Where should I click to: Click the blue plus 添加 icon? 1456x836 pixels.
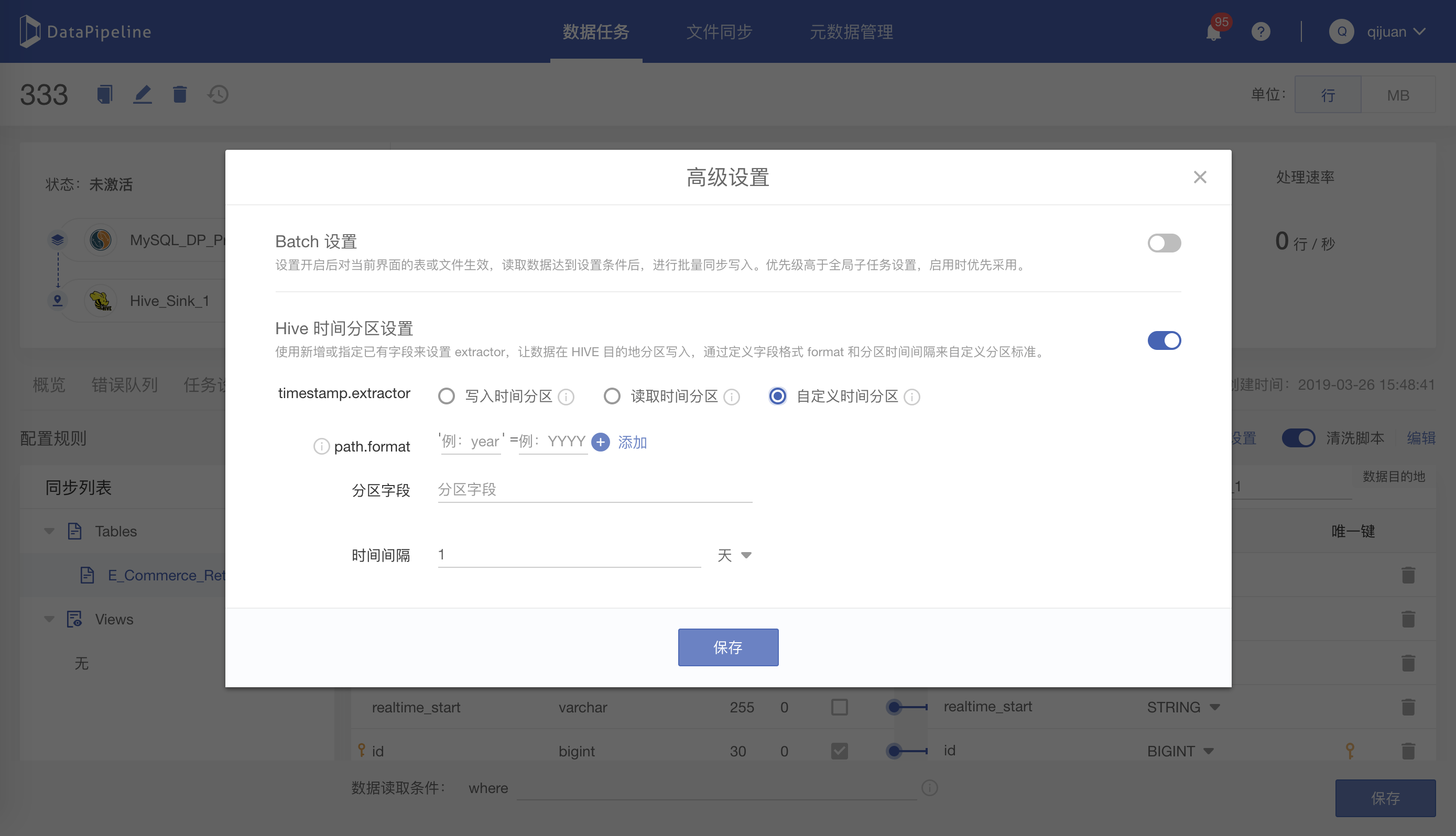(601, 442)
